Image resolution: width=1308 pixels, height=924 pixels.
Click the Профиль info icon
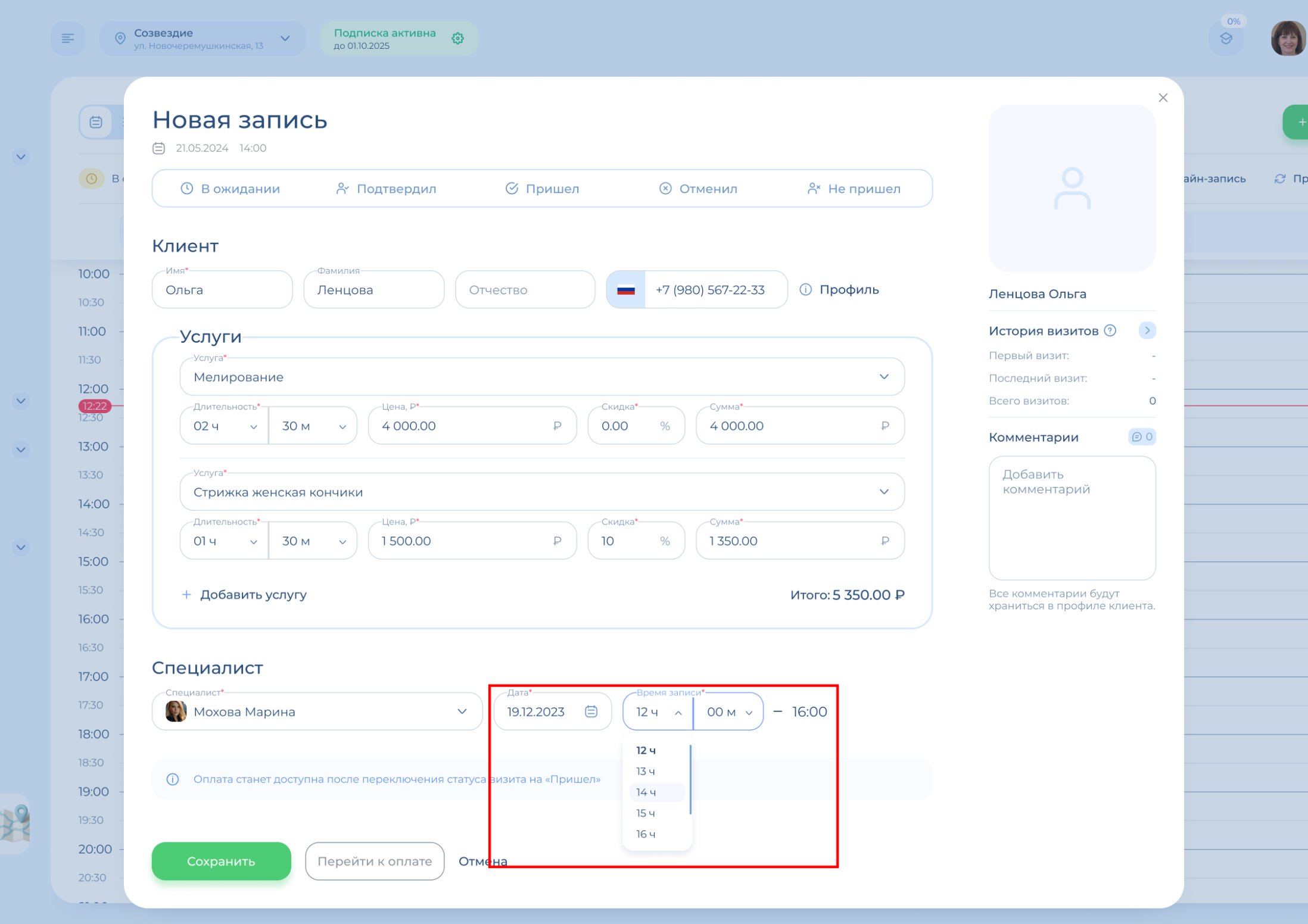805,289
